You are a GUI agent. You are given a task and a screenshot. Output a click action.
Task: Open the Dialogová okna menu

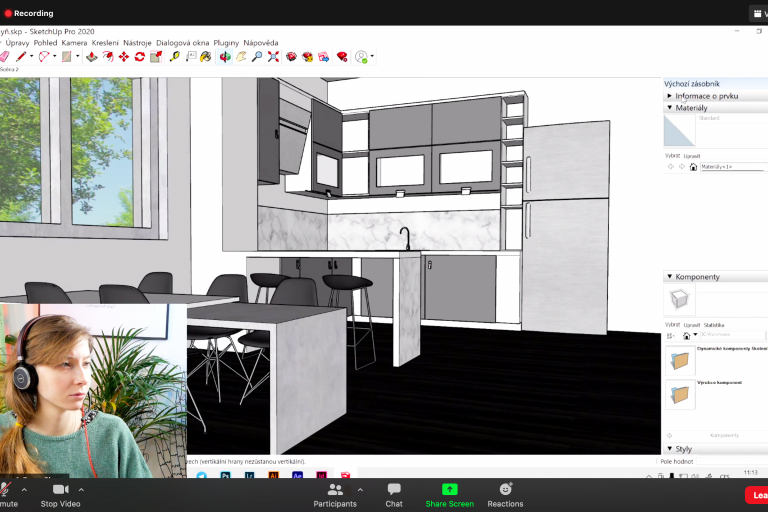pyautogui.click(x=182, y=43)
